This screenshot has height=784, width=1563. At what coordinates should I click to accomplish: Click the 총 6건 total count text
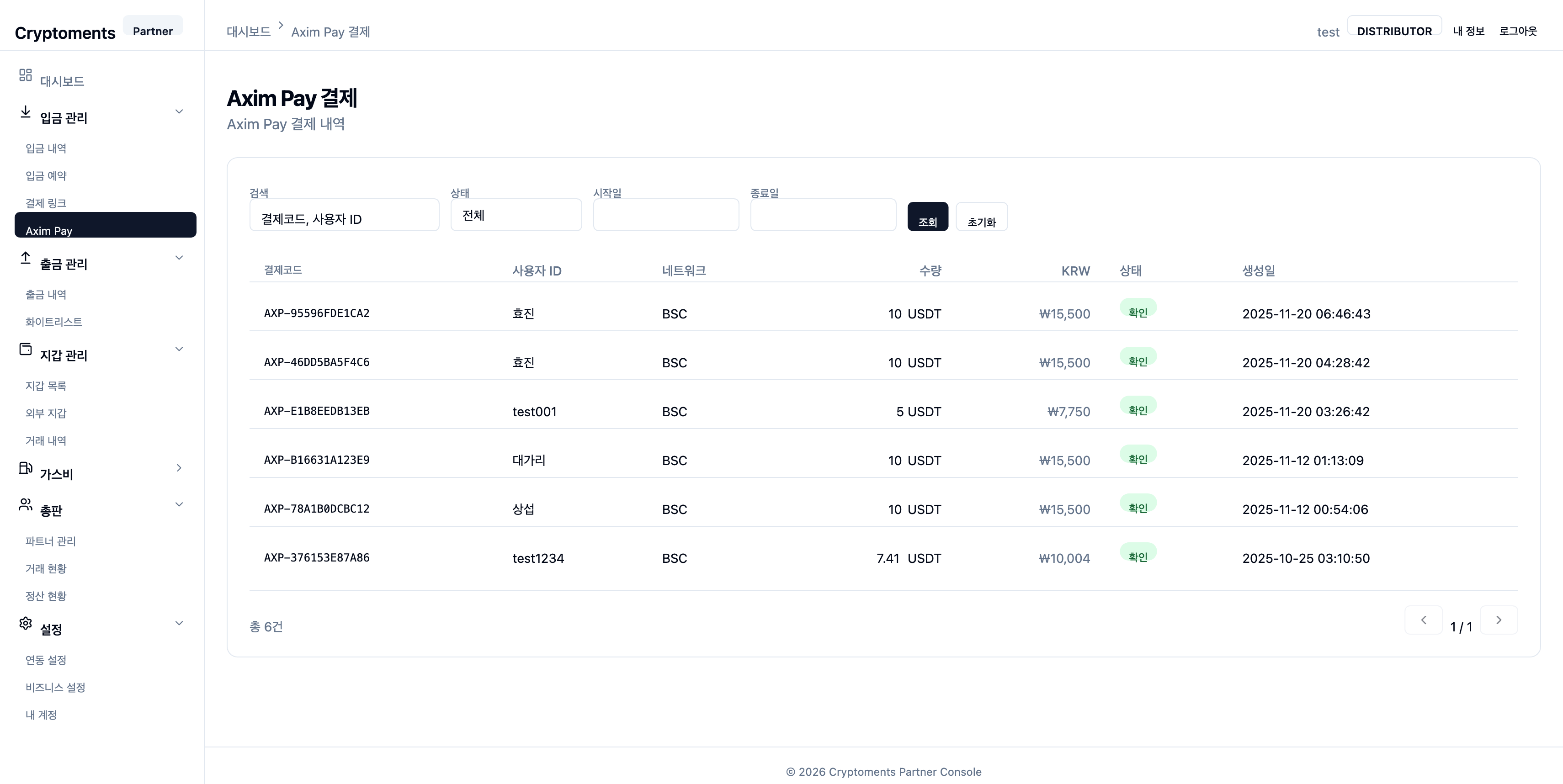[266, 626]
